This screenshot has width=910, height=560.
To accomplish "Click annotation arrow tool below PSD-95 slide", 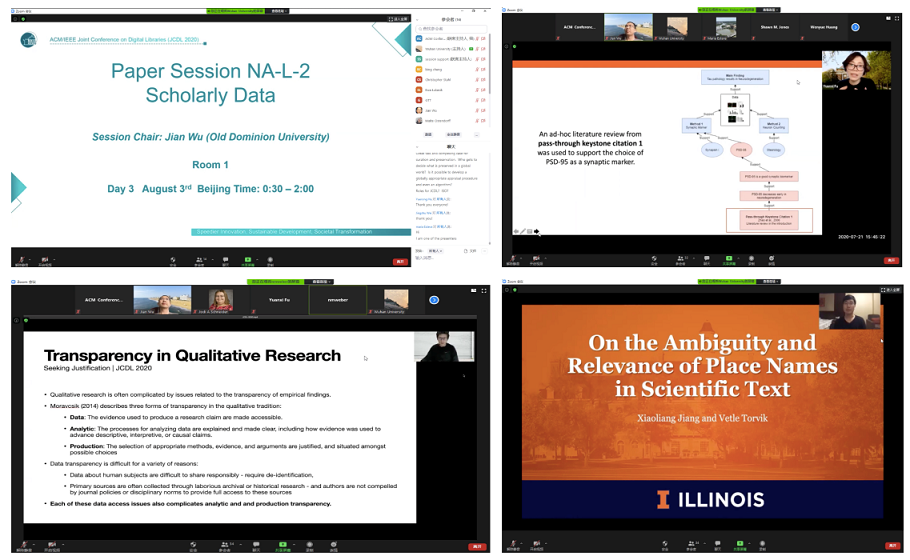I will [x=536, y=231].
